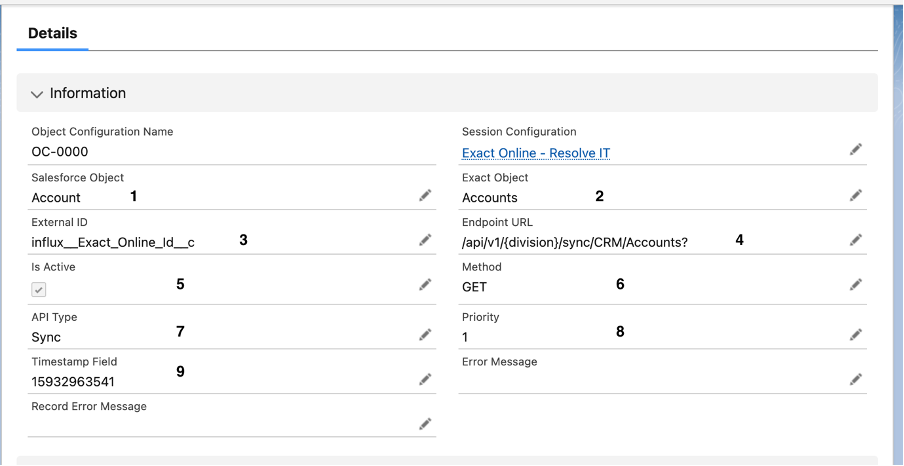Click the Account Salesforce Object value

pos(56,198)
